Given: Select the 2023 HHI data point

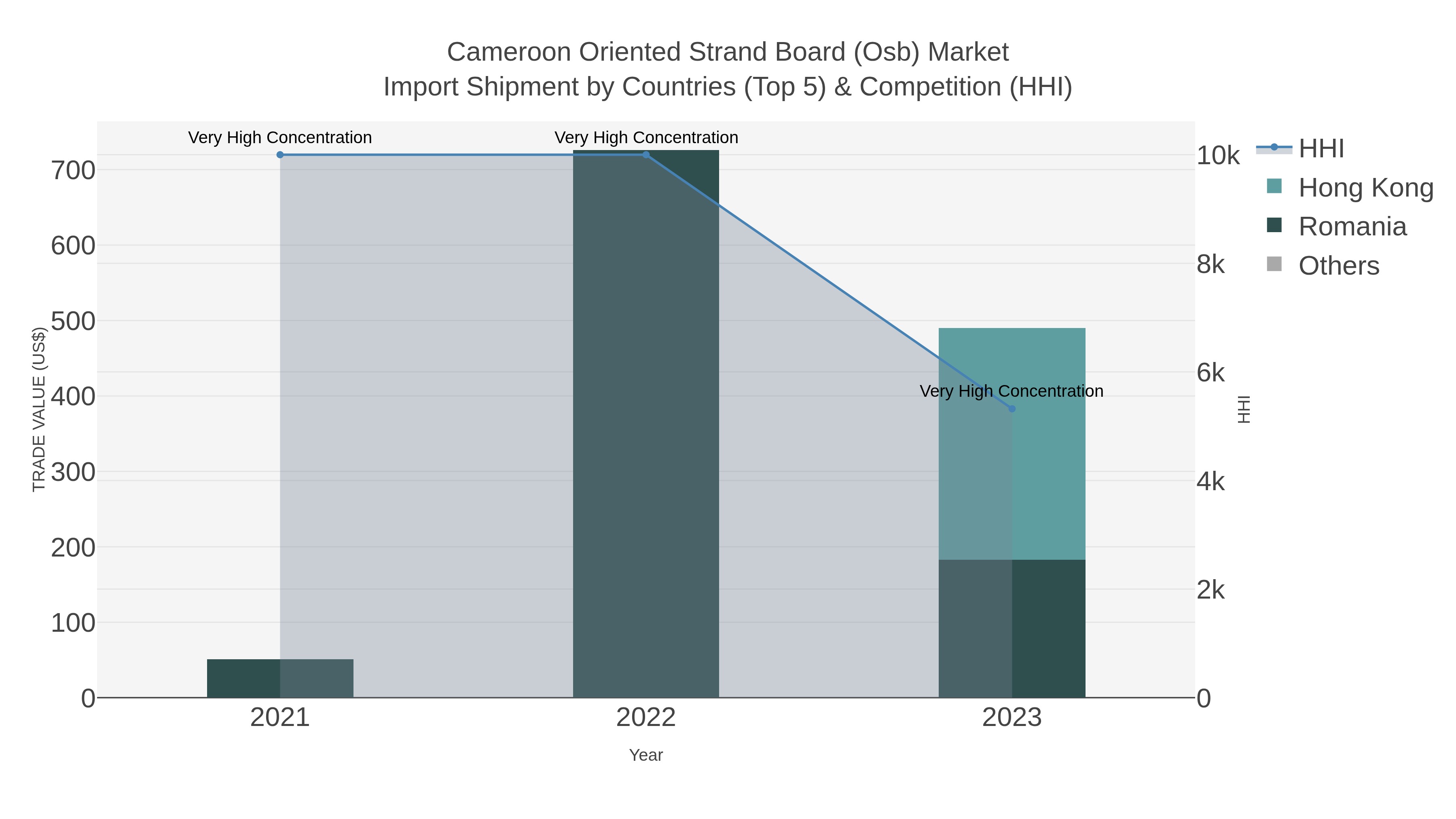Looking at the screenshot, I should pyautogui.click(x=1012, y=408).
